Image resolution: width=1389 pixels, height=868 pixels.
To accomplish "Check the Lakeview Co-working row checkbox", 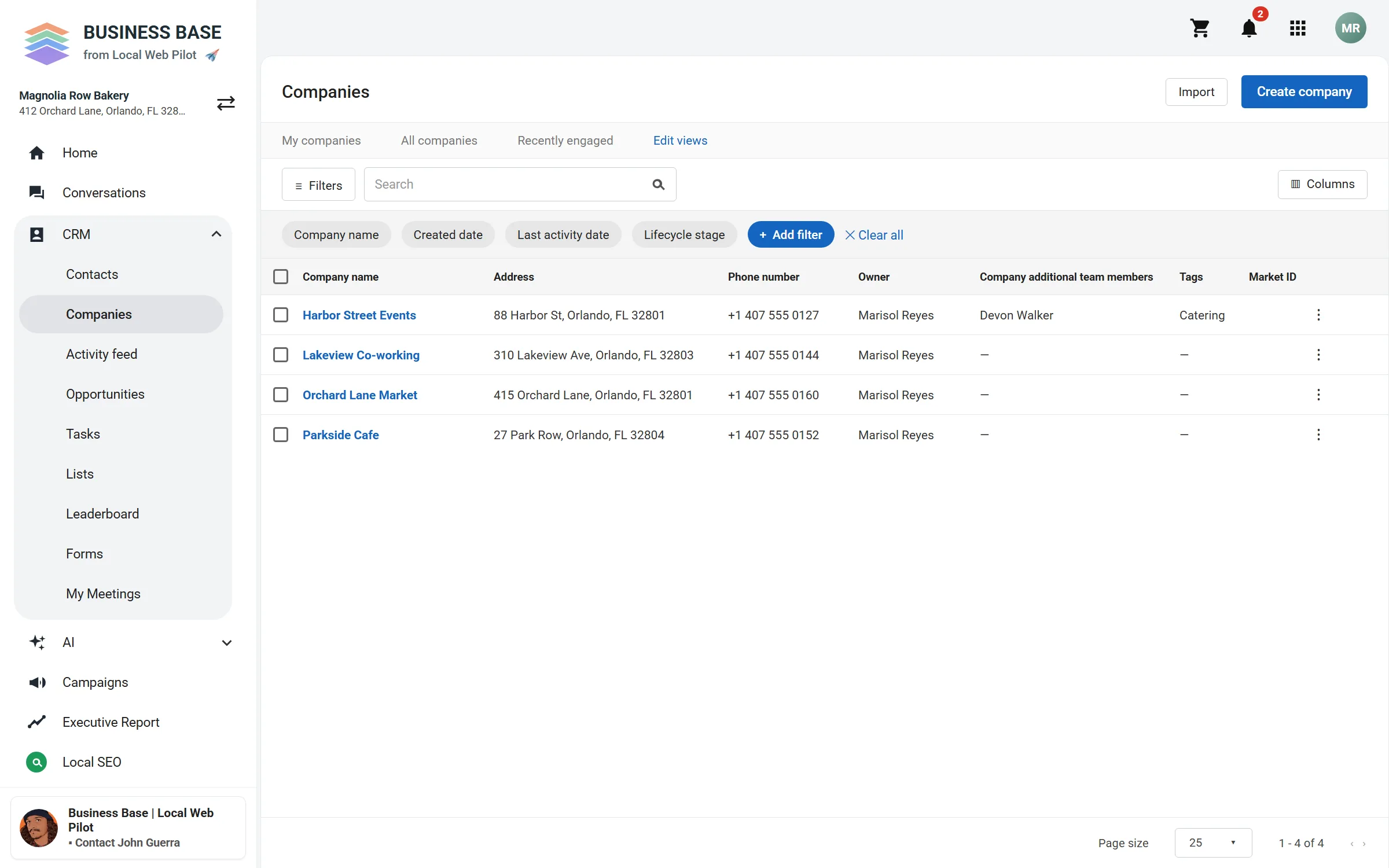I will click(x=281, y=355).
